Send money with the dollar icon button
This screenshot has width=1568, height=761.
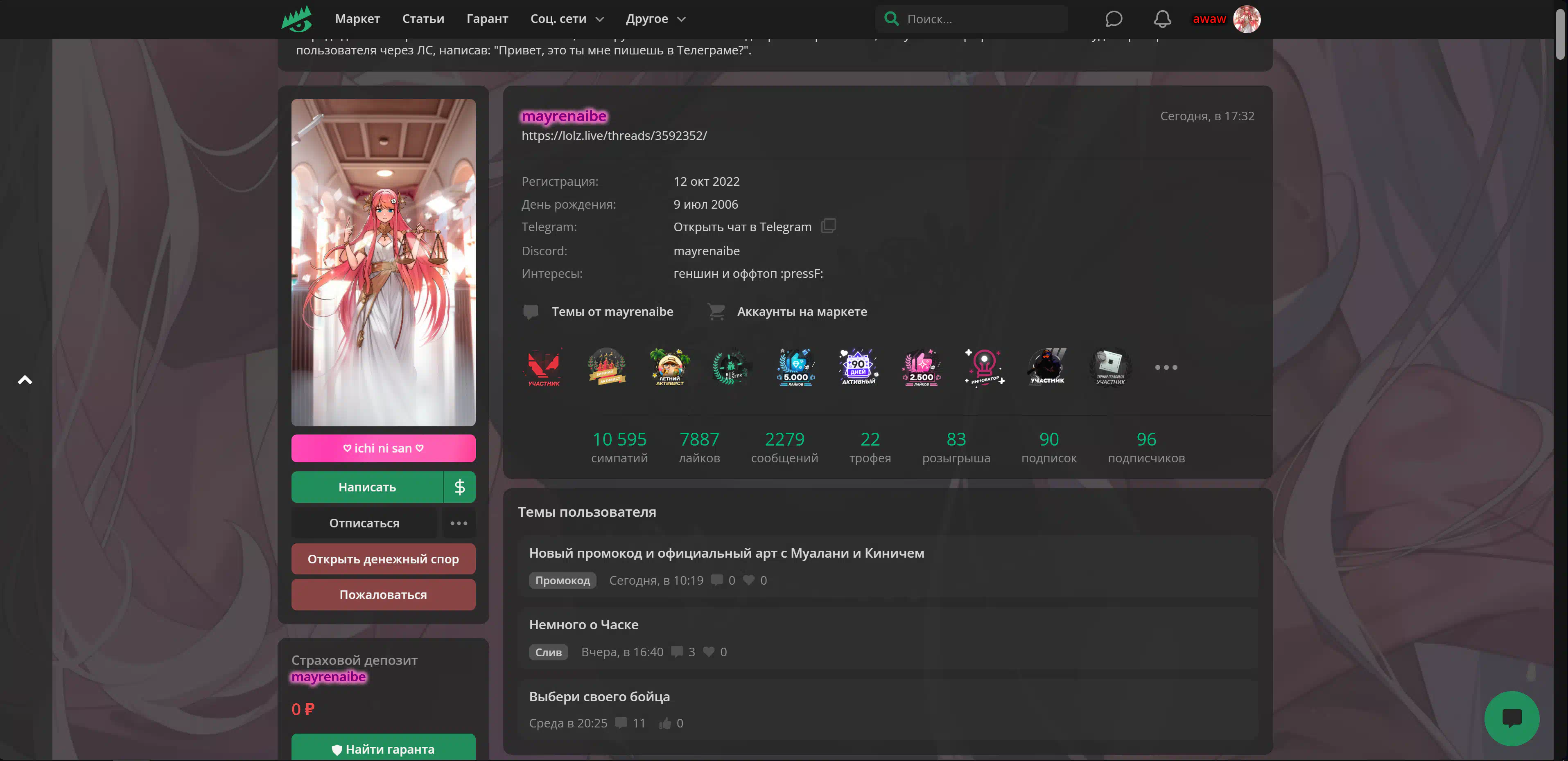460,486
